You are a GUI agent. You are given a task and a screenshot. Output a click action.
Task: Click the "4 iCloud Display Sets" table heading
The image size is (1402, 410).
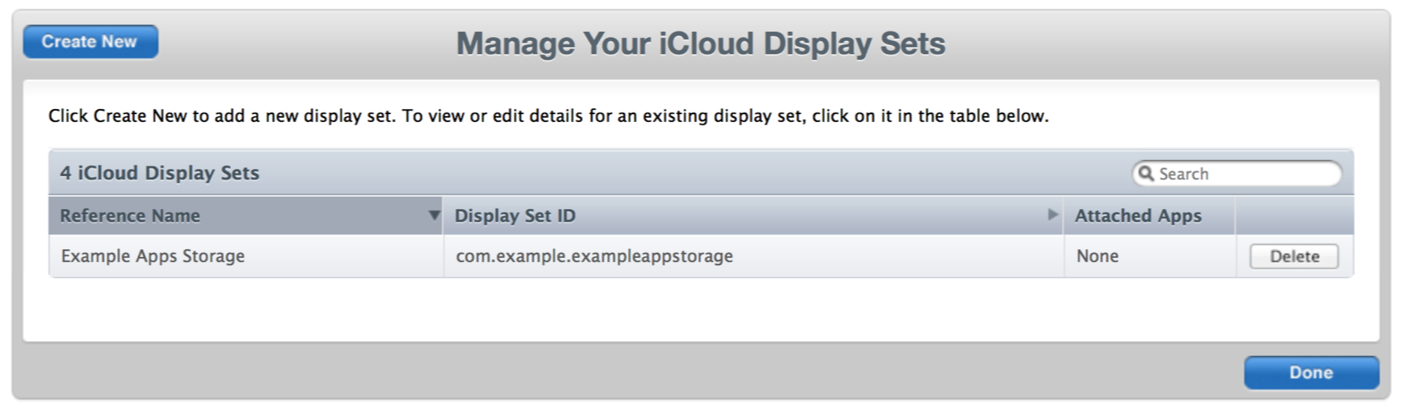pyautogui.click(x=160, y=173)
